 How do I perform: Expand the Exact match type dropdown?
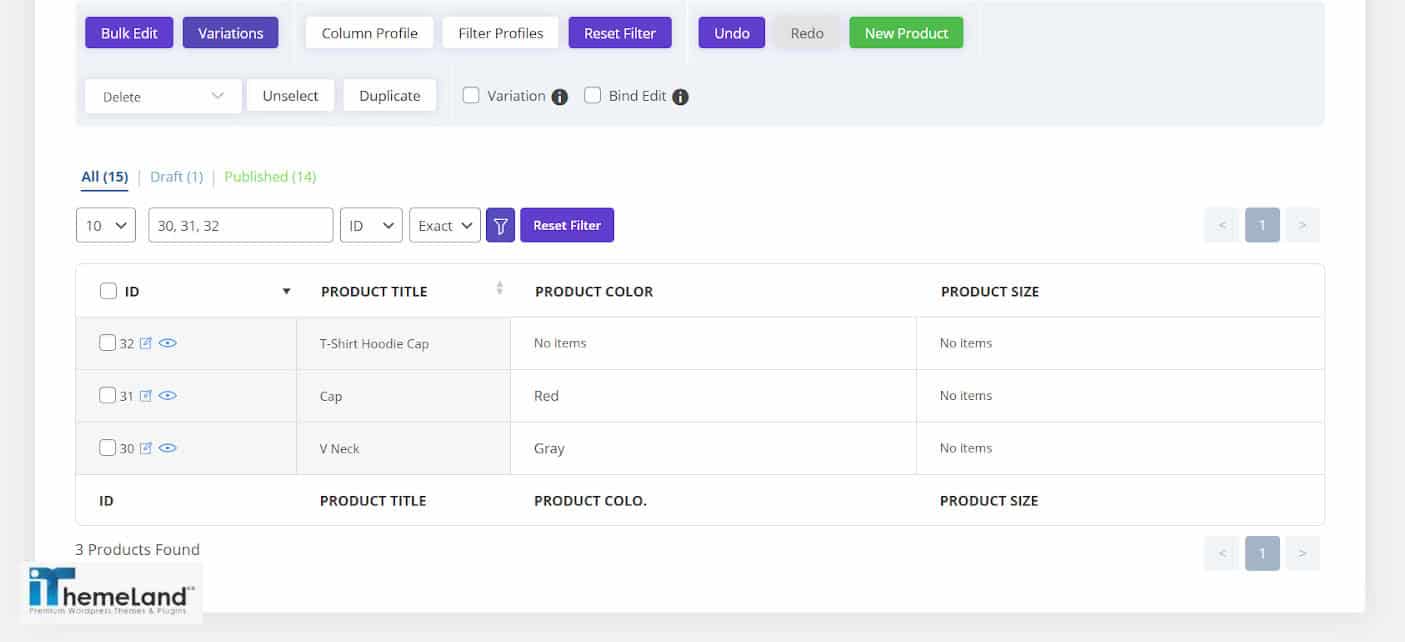445,225
